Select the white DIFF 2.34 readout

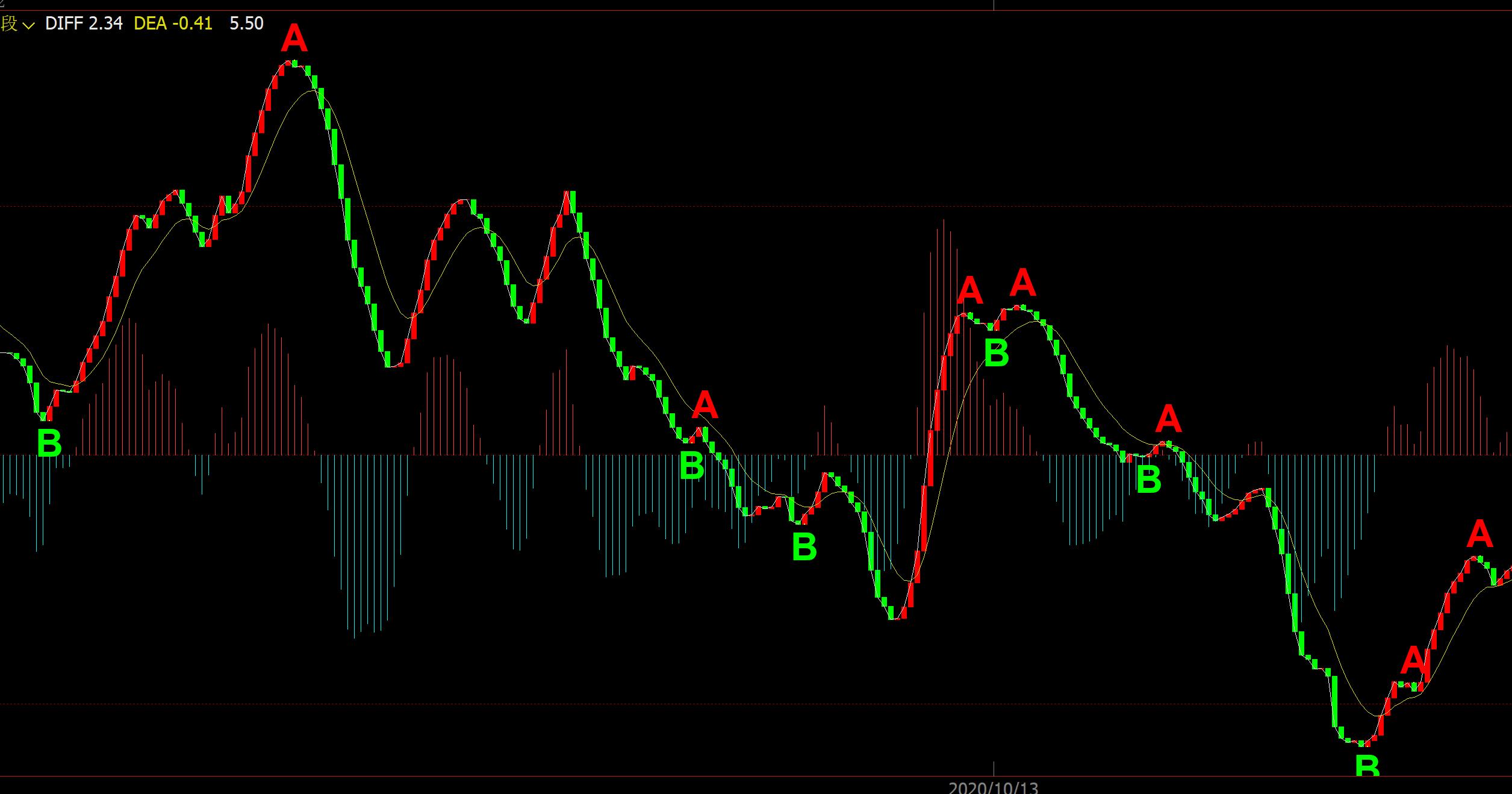[84, 23]
